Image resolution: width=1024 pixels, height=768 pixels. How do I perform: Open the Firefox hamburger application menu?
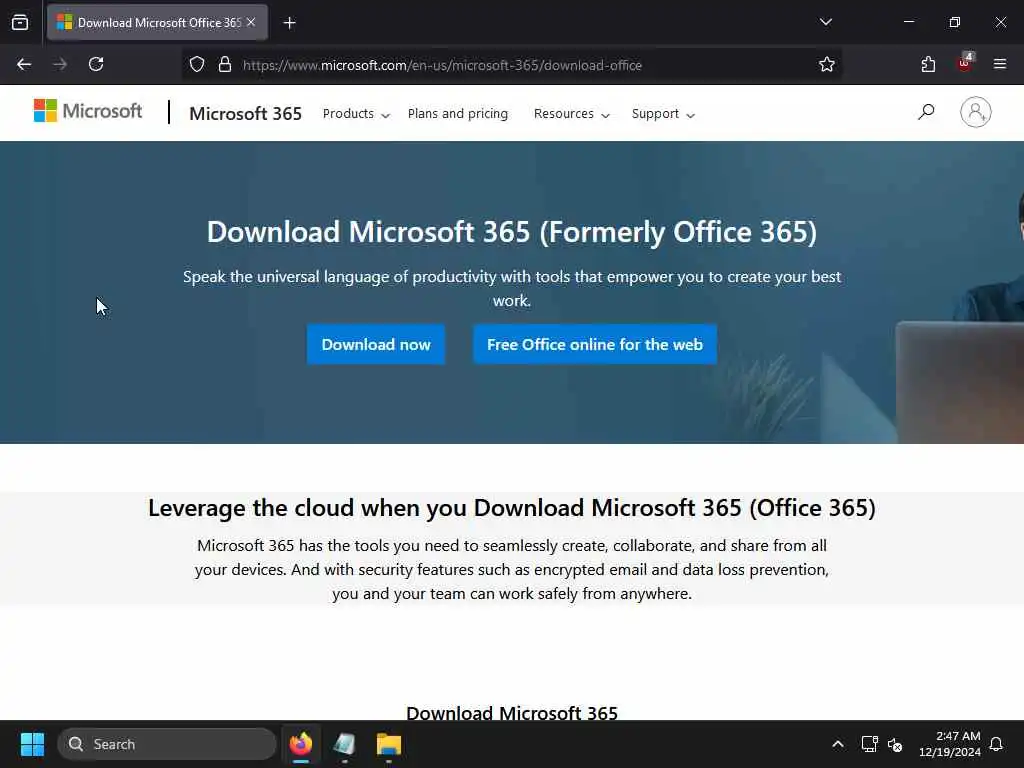1000,64
